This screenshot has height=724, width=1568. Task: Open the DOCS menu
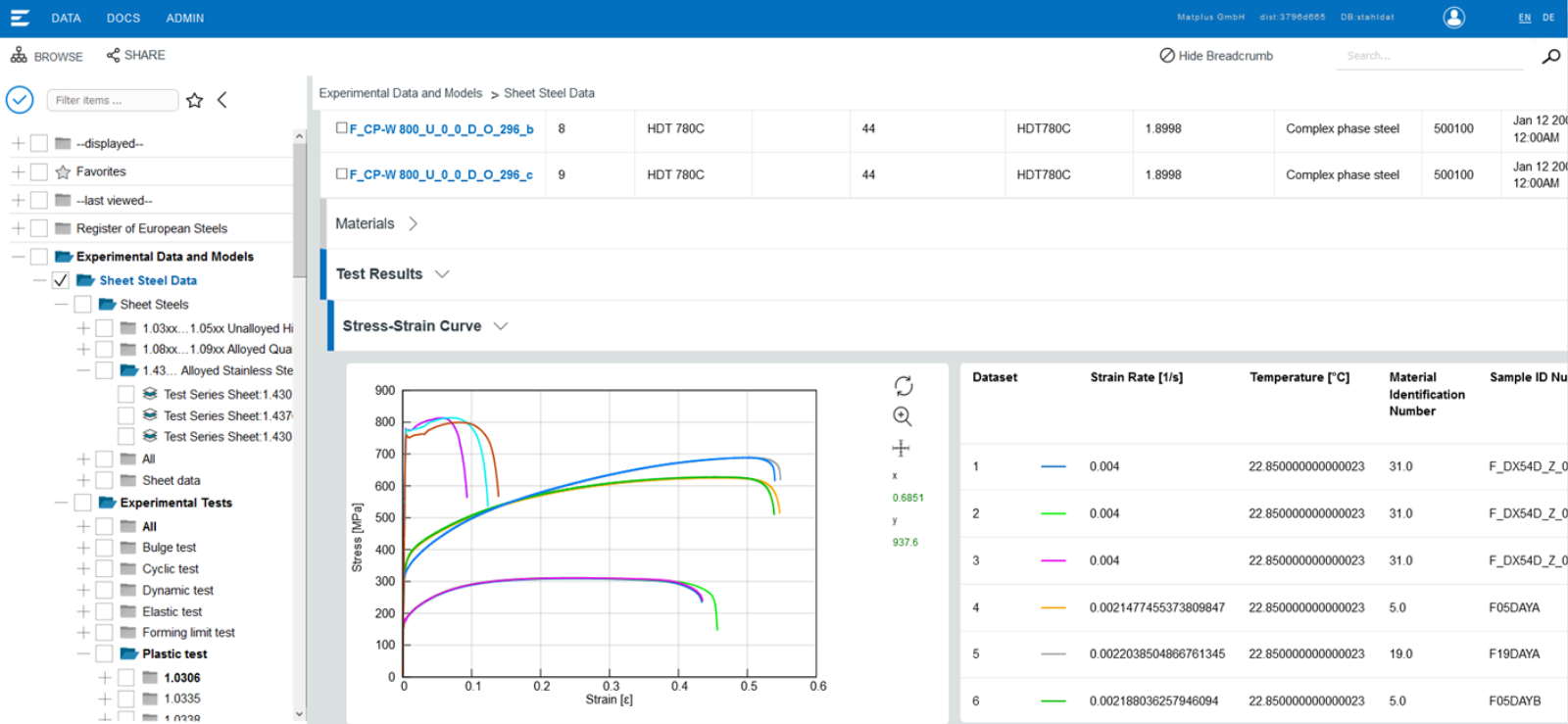[x=123, y=18]
